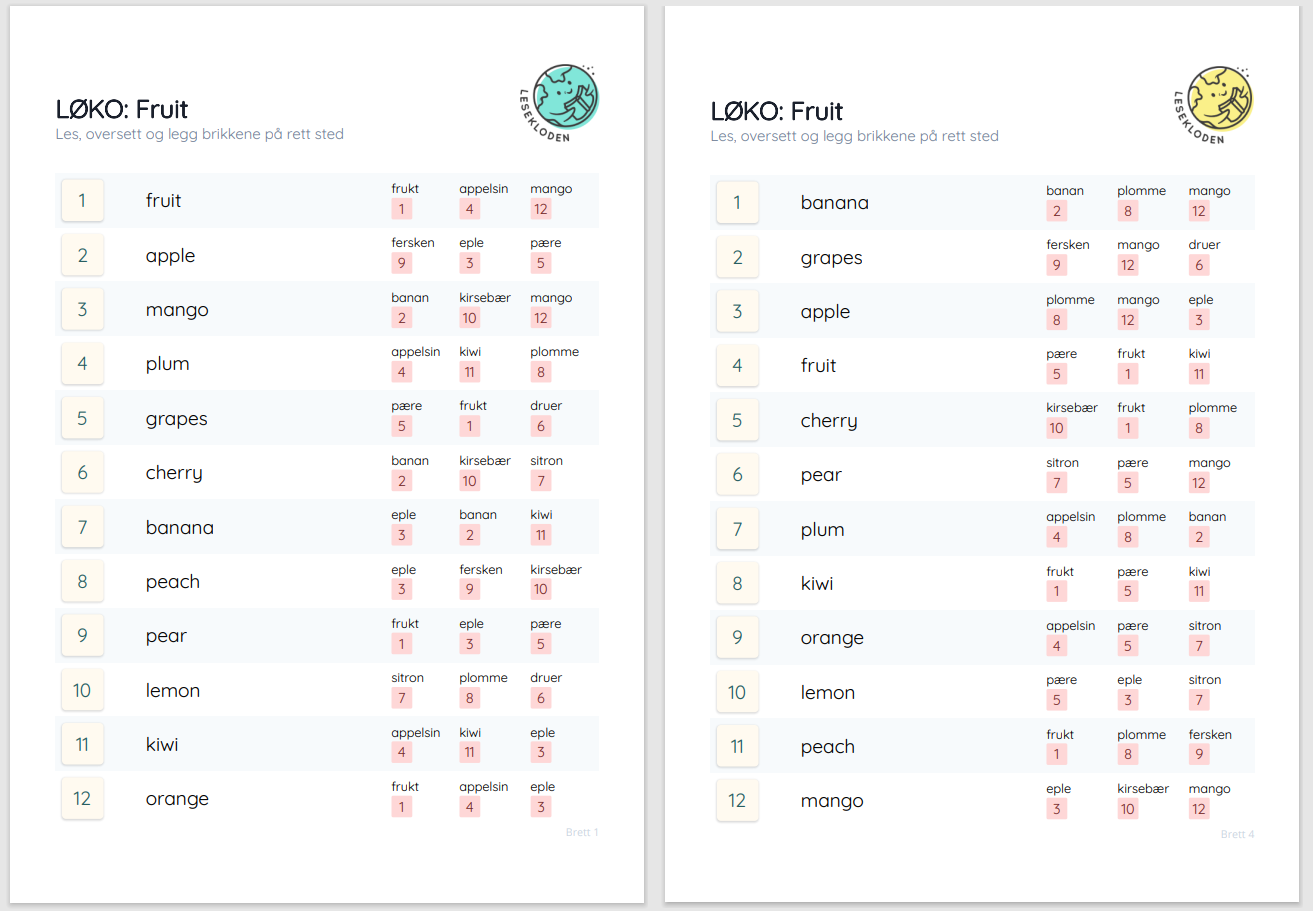
Task: Click the teal Lesekloden globe logo
Action: 565,97
